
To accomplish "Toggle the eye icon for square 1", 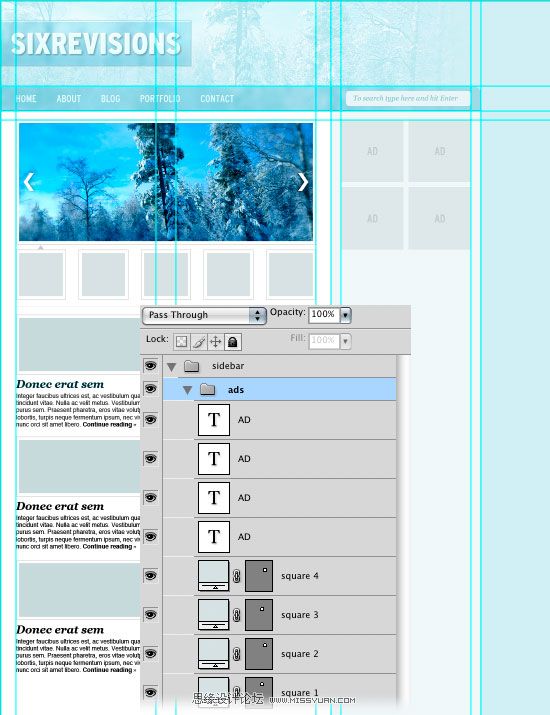I will coord(150,693).
